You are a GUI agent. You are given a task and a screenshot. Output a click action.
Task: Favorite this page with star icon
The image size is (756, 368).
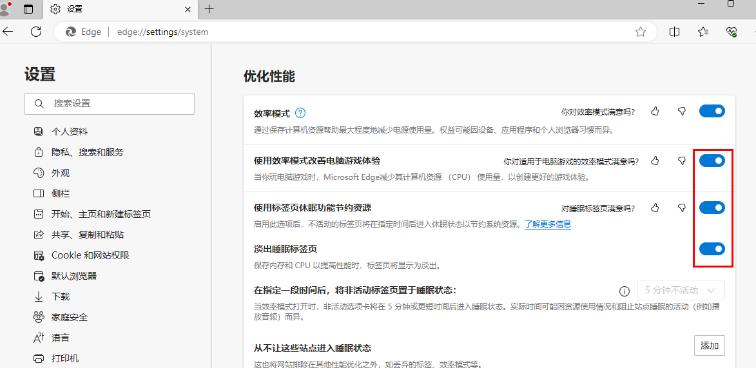pyautogui.click(x=640, y=32)
